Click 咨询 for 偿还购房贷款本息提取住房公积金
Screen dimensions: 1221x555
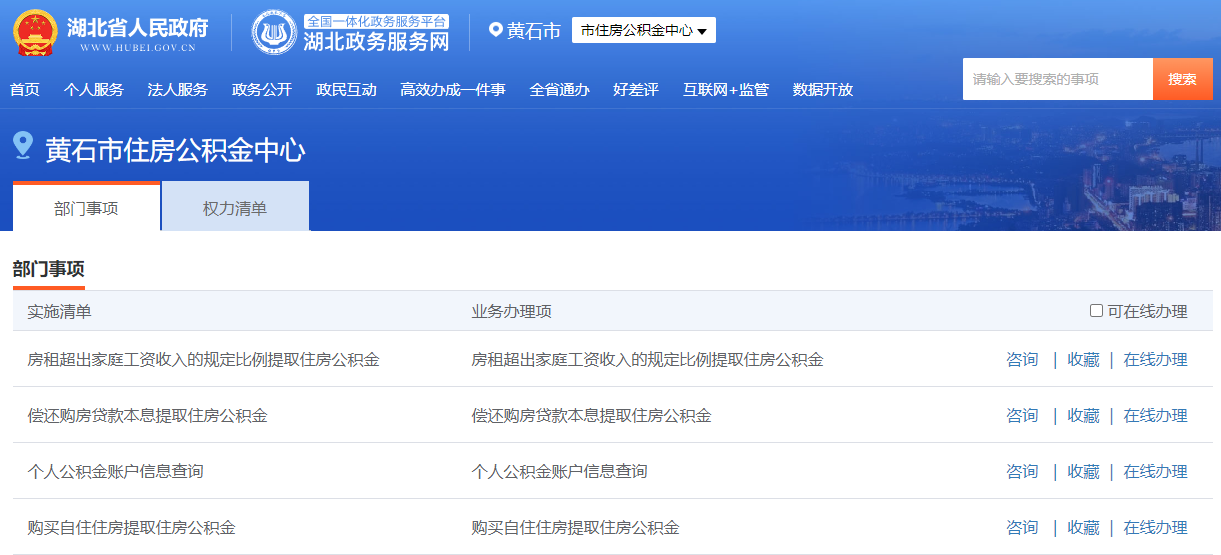pos(1021,415)
